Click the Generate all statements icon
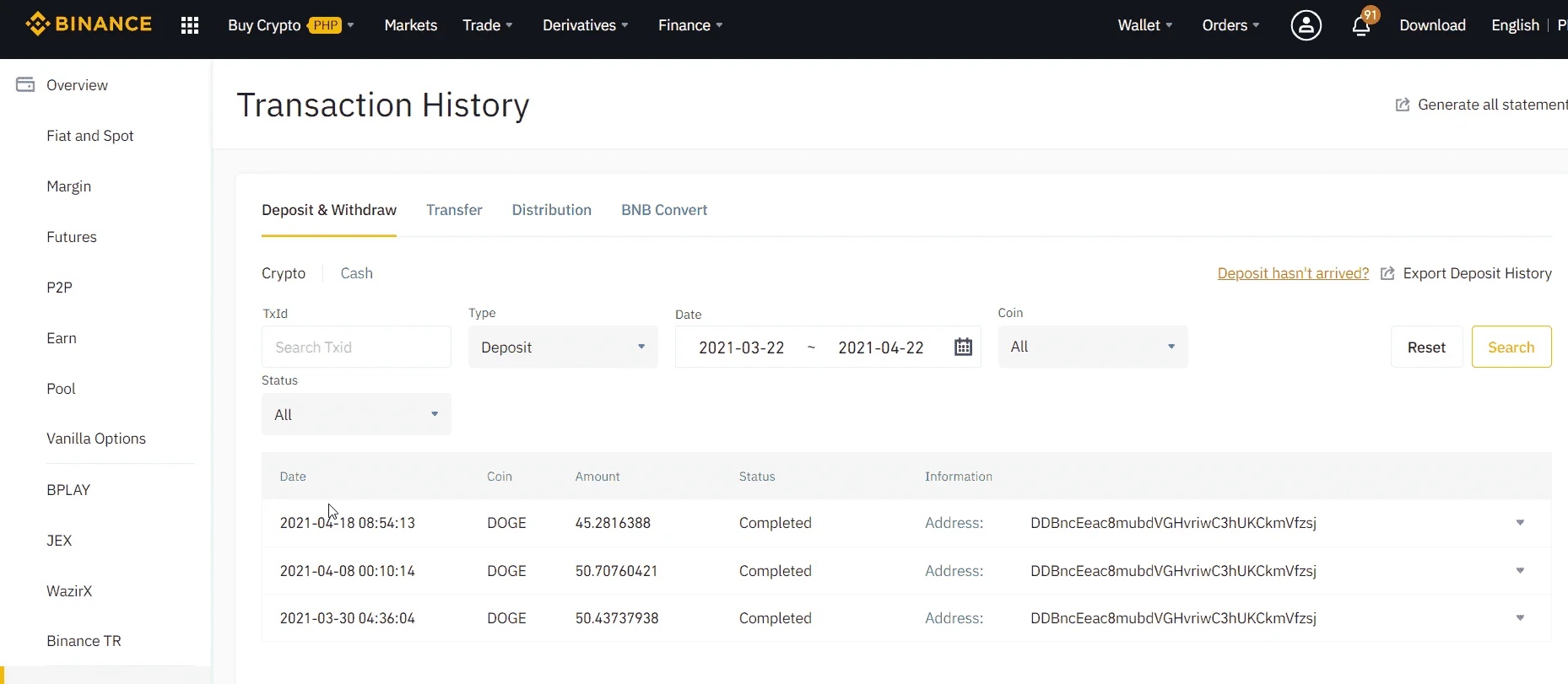The width and height of the screenshot is (1568, 684). 1403,105
